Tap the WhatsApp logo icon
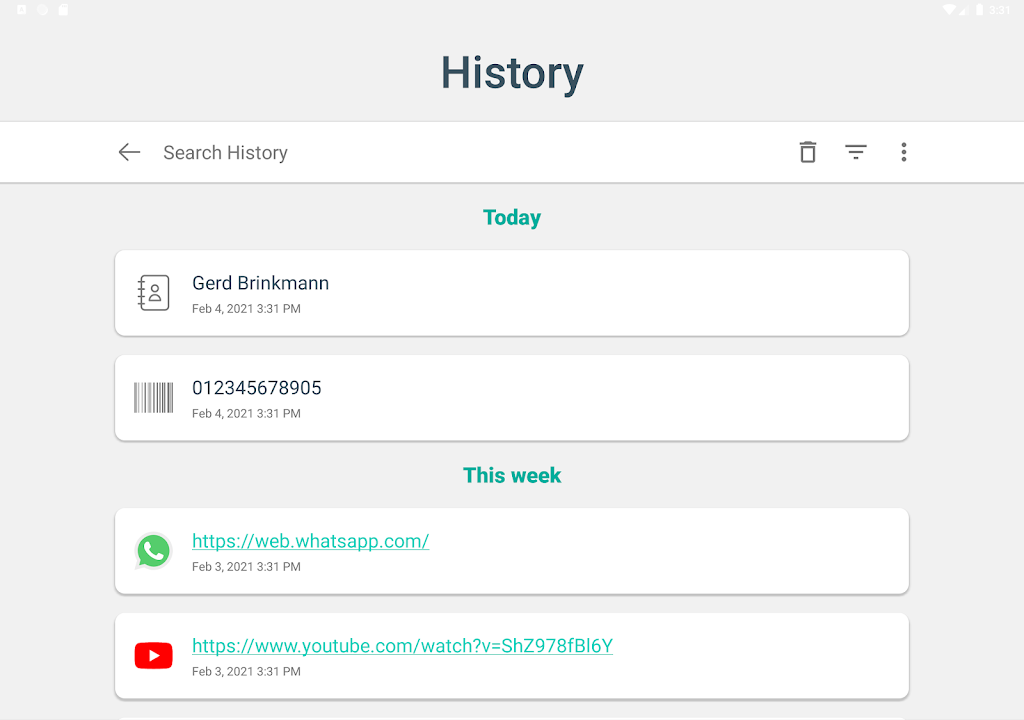The image size is (1024, 720). [153, 551]
